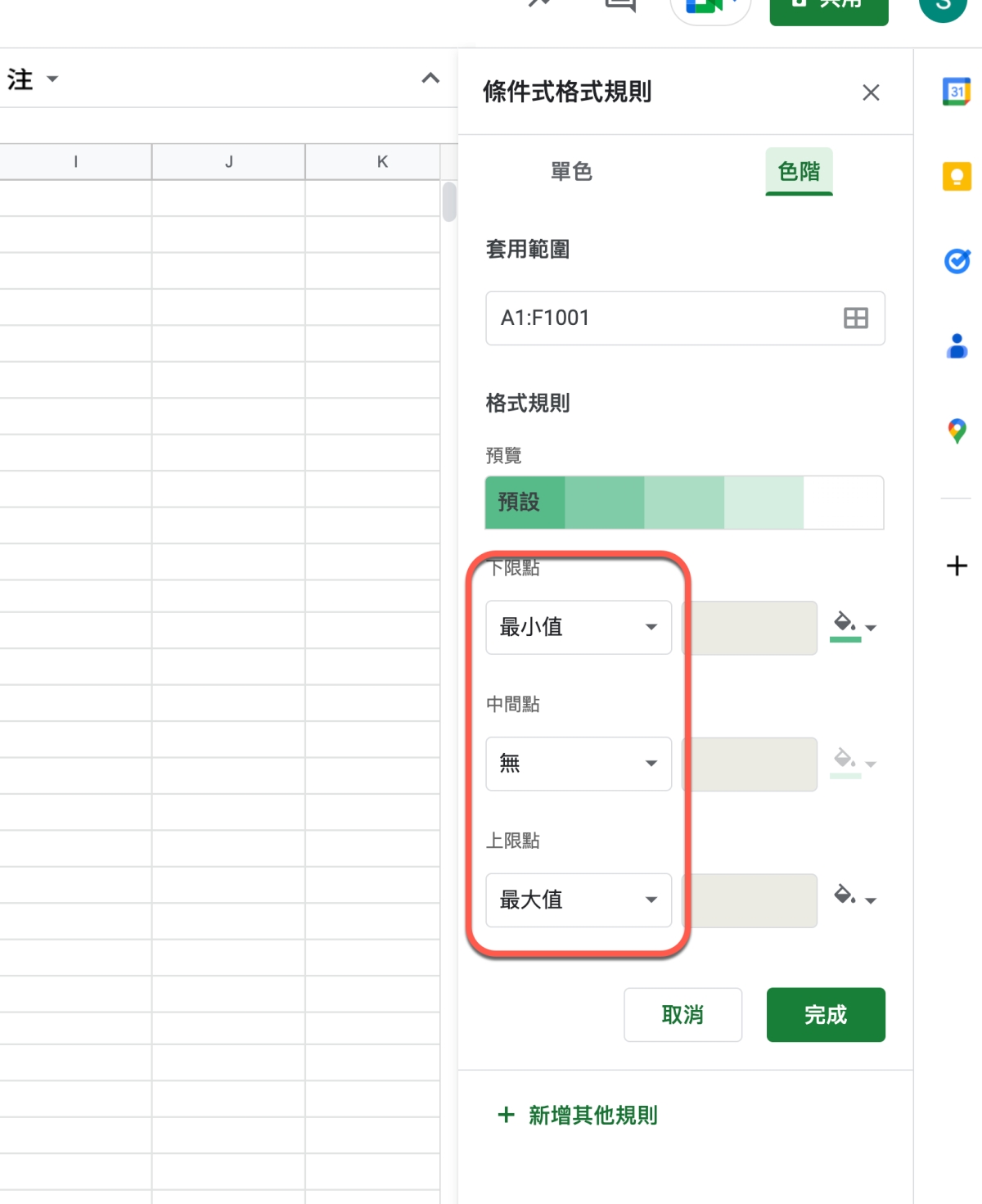Open the 最小值 minpoint dropdown
The width and height of the screenshot is (982, 1204).
pos(578,628)
